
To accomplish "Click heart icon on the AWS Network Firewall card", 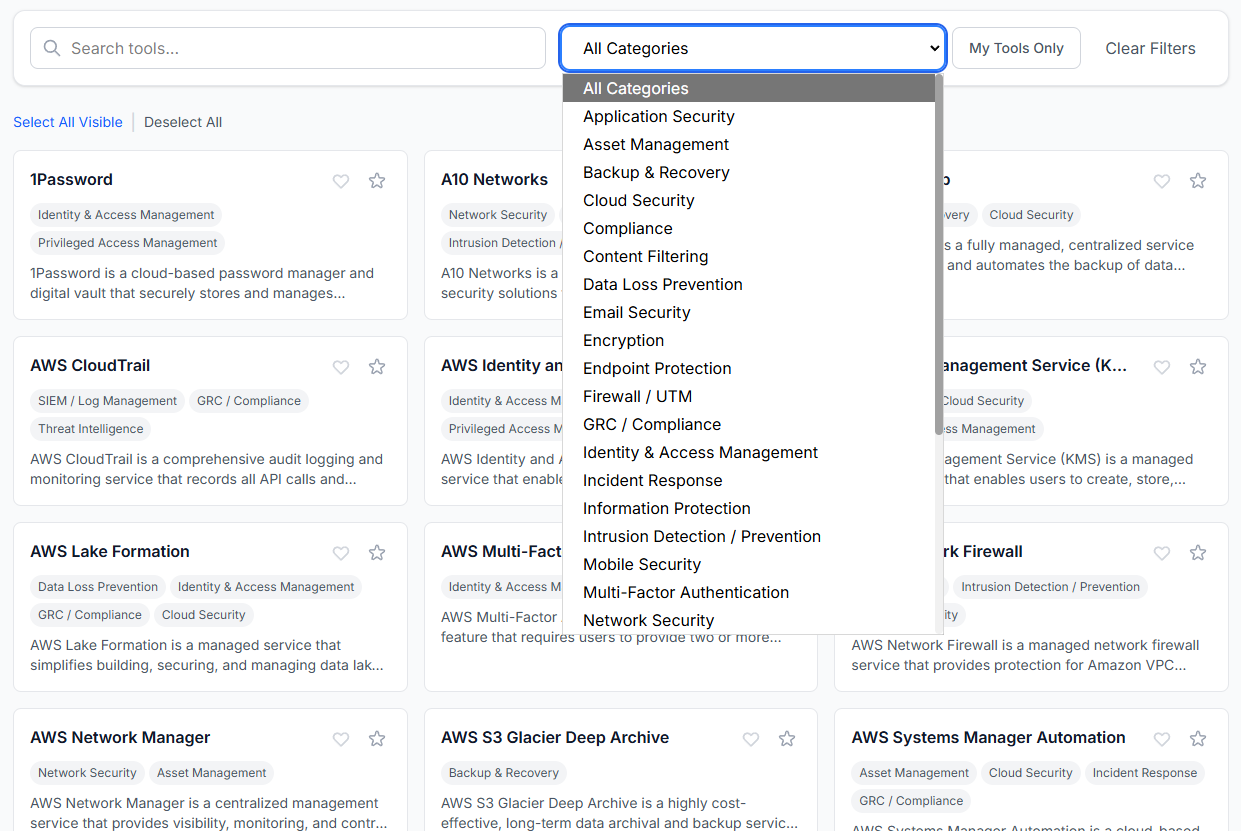I will (x=1162, y=553).
